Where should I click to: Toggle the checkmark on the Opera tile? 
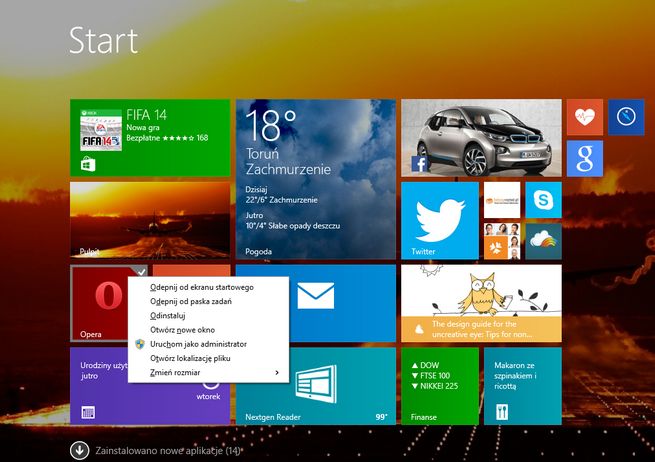[x=142, y=272]
